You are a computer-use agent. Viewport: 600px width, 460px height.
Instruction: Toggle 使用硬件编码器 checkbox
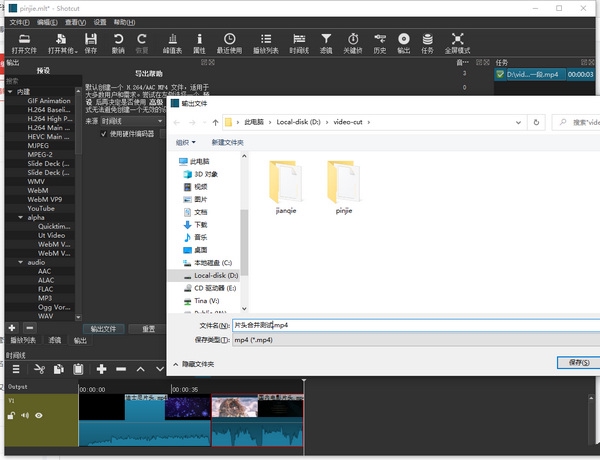pos(105,133)
